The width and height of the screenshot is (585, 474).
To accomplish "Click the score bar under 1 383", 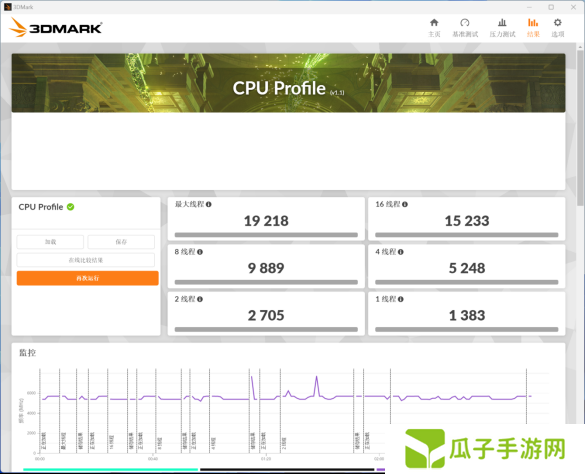I will click(x=467, y=329).
